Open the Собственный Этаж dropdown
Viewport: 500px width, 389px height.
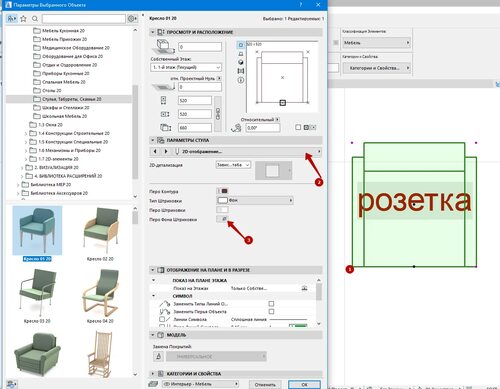[x=186, y=67]
